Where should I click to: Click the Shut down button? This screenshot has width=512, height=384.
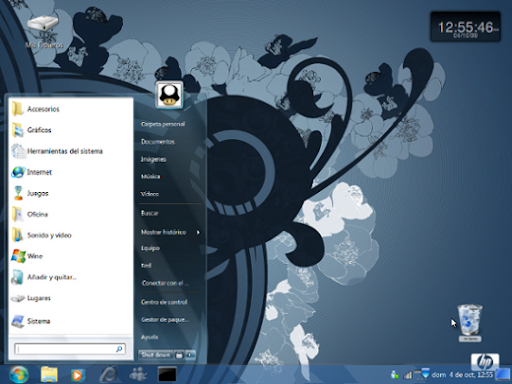click(156, 355)
